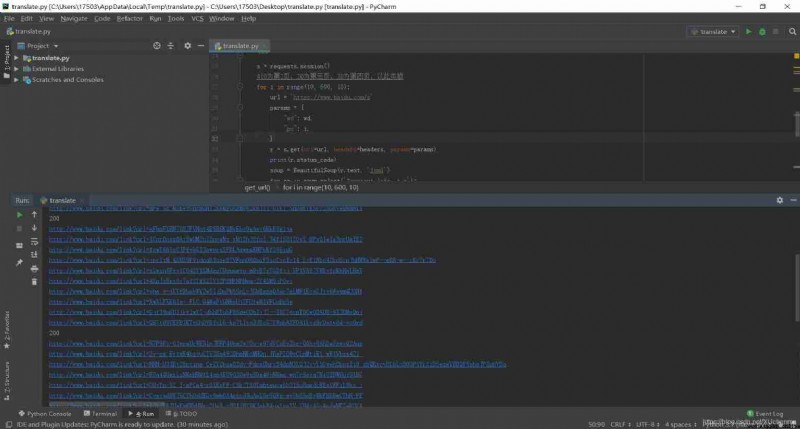Open the Refactor menu
The image size is (800, 429).
coord(130,18)
